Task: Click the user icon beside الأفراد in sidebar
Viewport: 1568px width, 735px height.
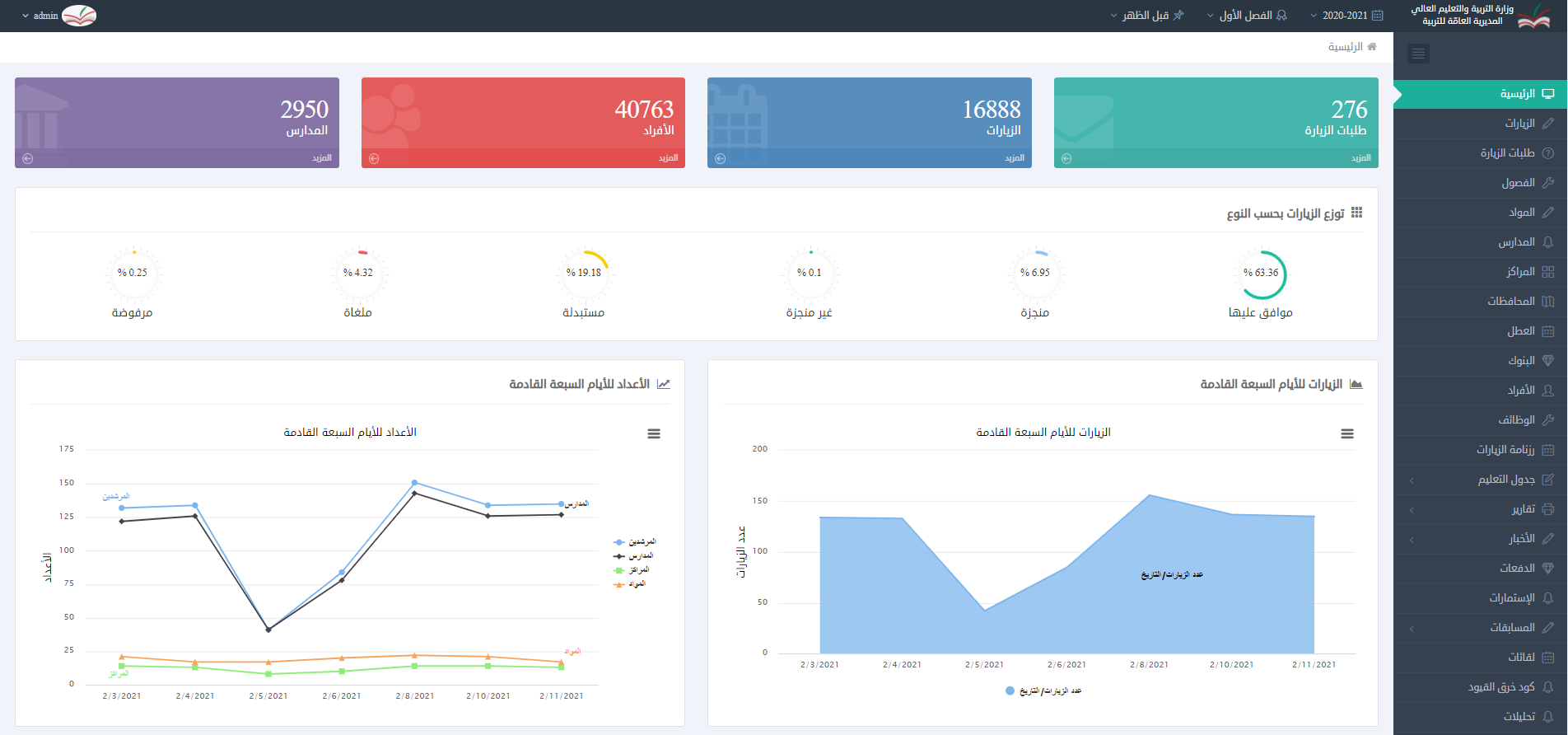Action: pyautogui.click(x=1548, y=391)
